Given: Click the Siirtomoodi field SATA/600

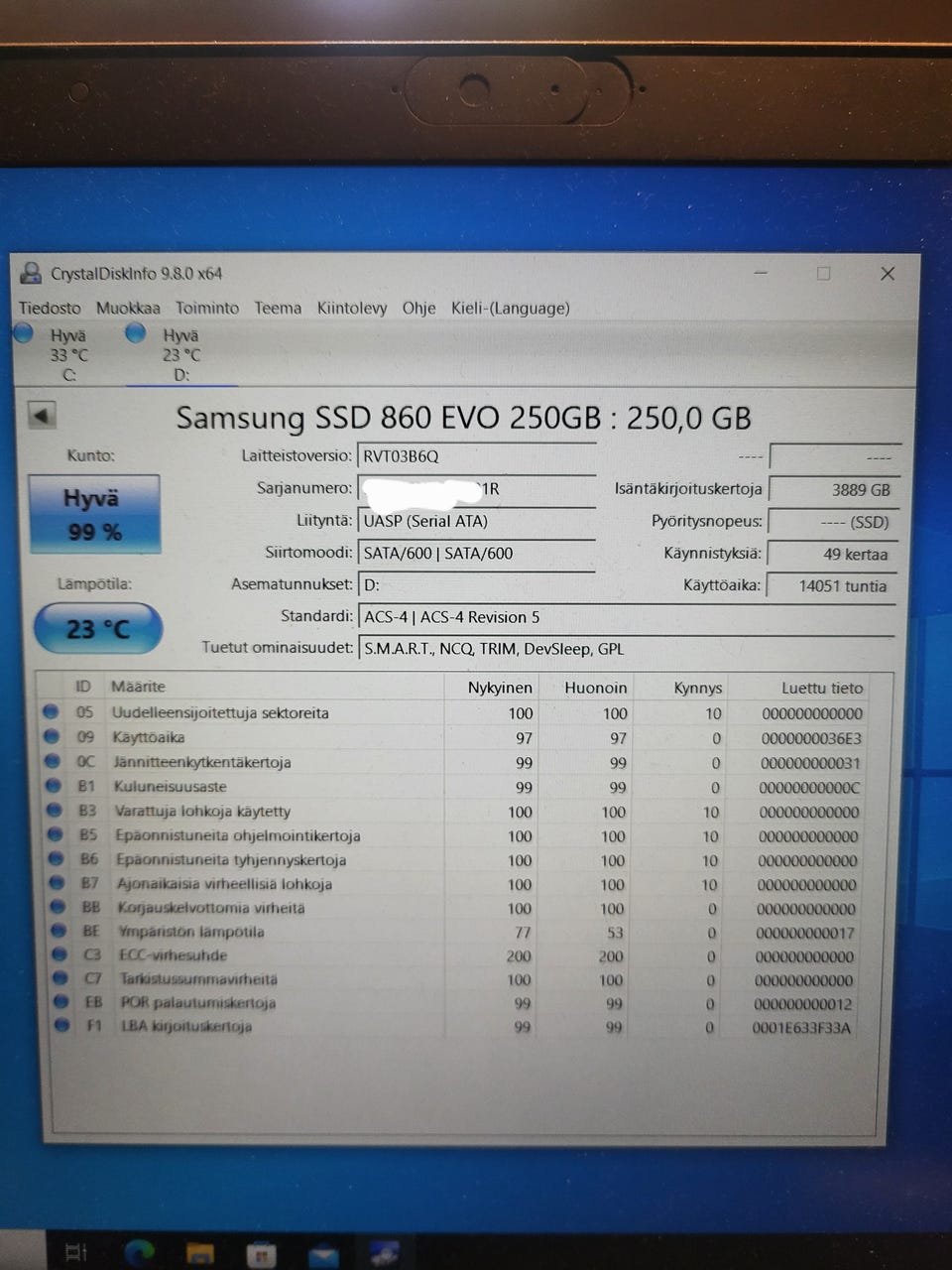Looking at the screenshot, I should point(476,554).
